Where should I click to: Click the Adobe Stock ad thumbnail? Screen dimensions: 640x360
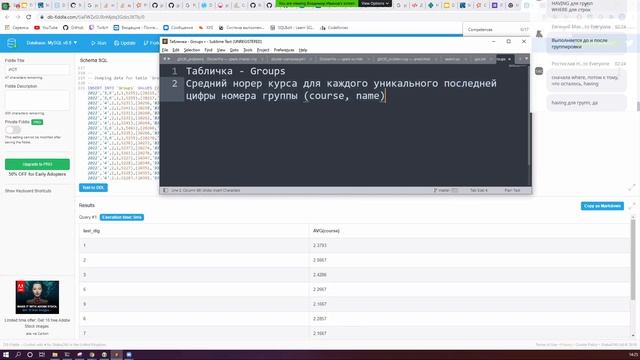coord(37,297)
